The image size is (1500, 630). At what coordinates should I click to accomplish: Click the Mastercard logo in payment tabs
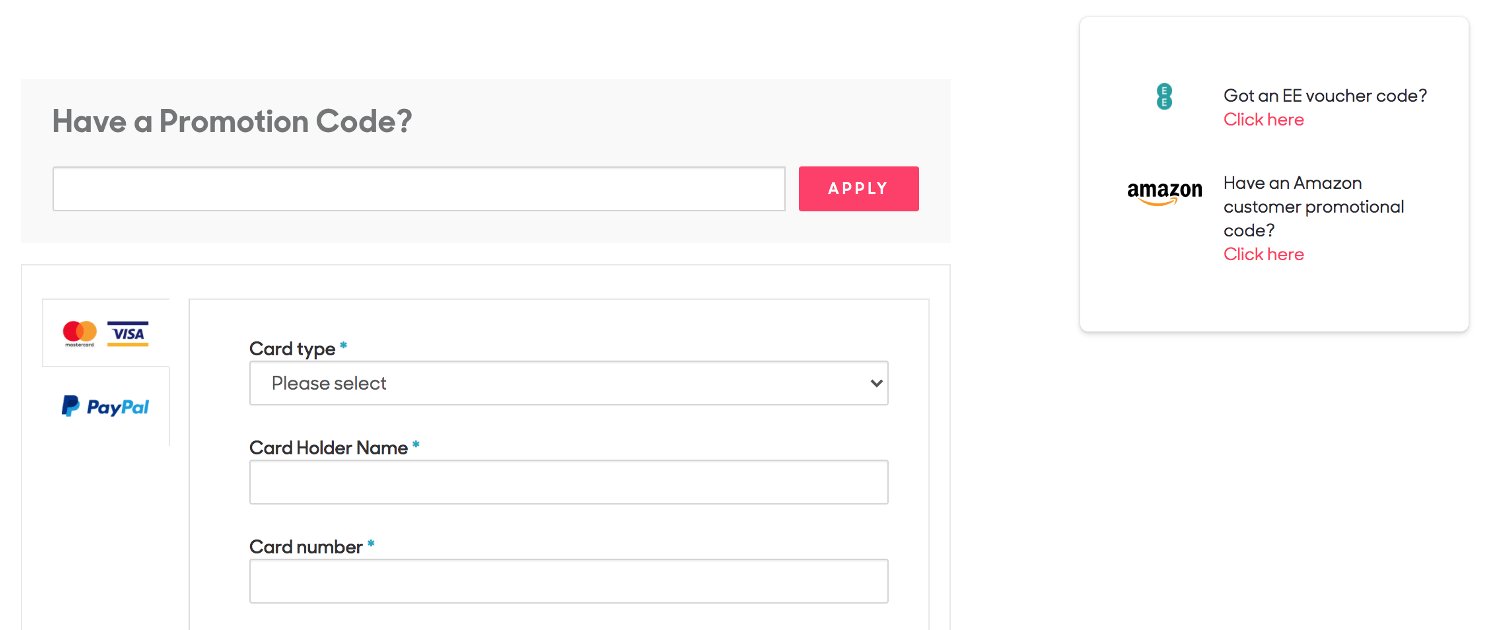pyautogui.click(x=79, y=333)
